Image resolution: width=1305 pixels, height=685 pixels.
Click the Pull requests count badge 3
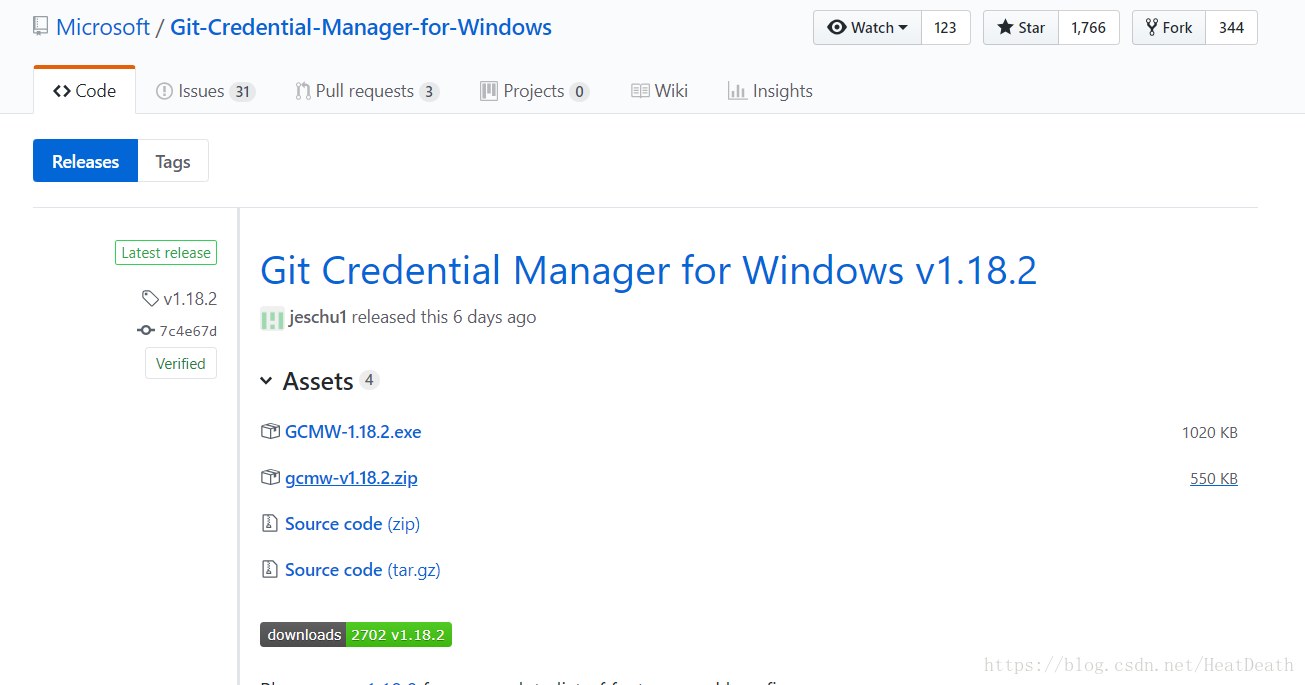pos(429,92)
